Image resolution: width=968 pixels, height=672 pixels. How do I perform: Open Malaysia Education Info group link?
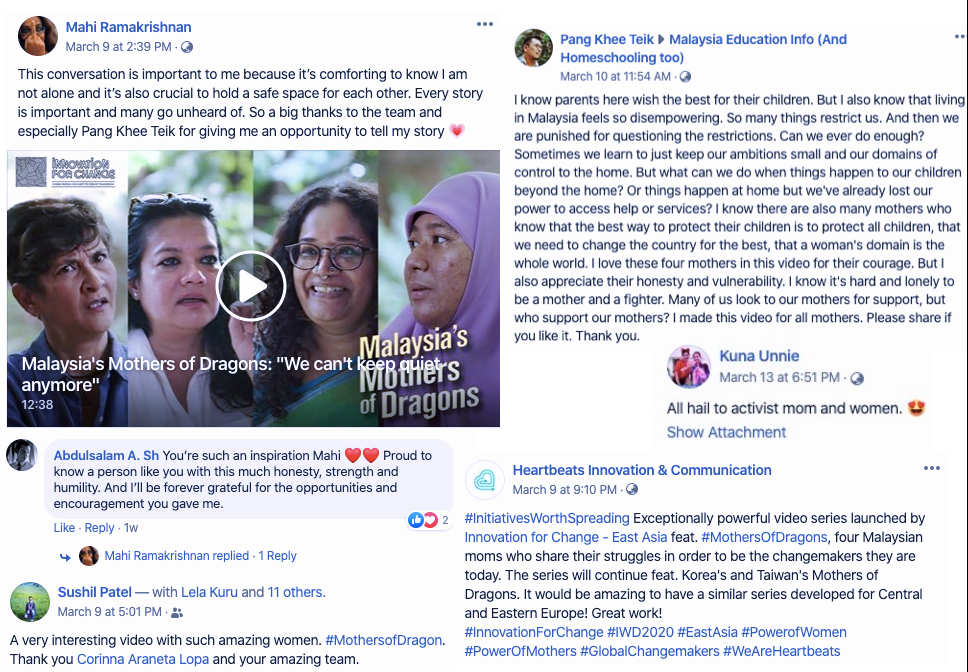(x=704, y=48)
